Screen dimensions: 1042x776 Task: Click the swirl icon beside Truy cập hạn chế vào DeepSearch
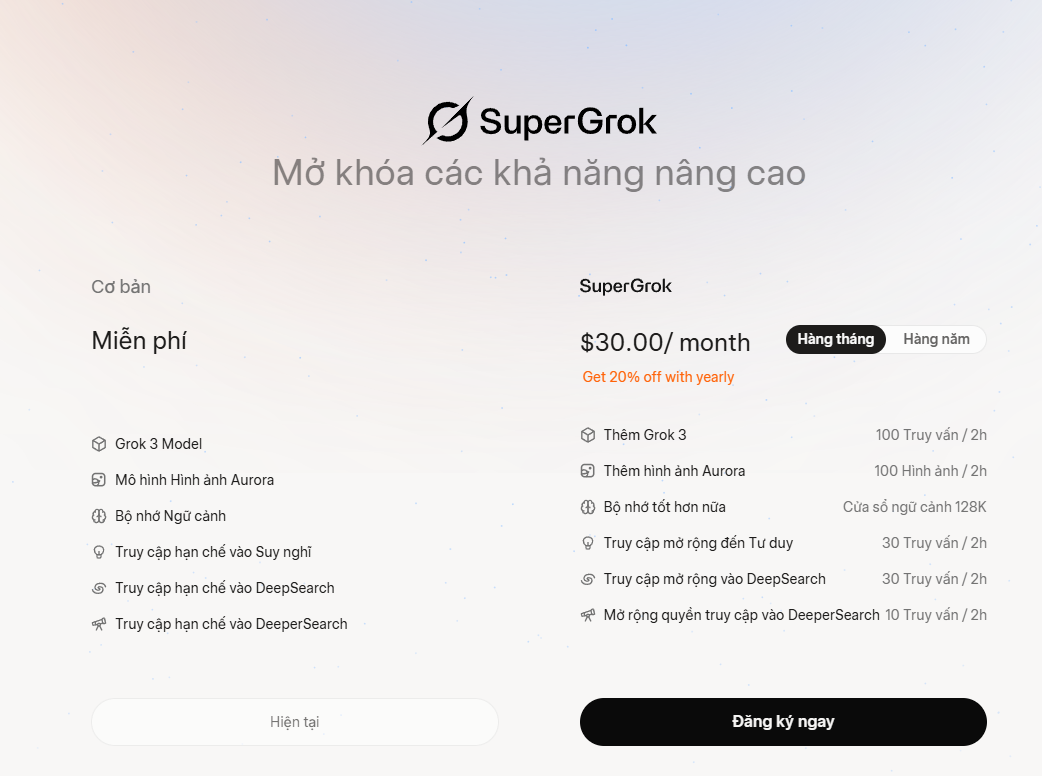tap(99, 588)
